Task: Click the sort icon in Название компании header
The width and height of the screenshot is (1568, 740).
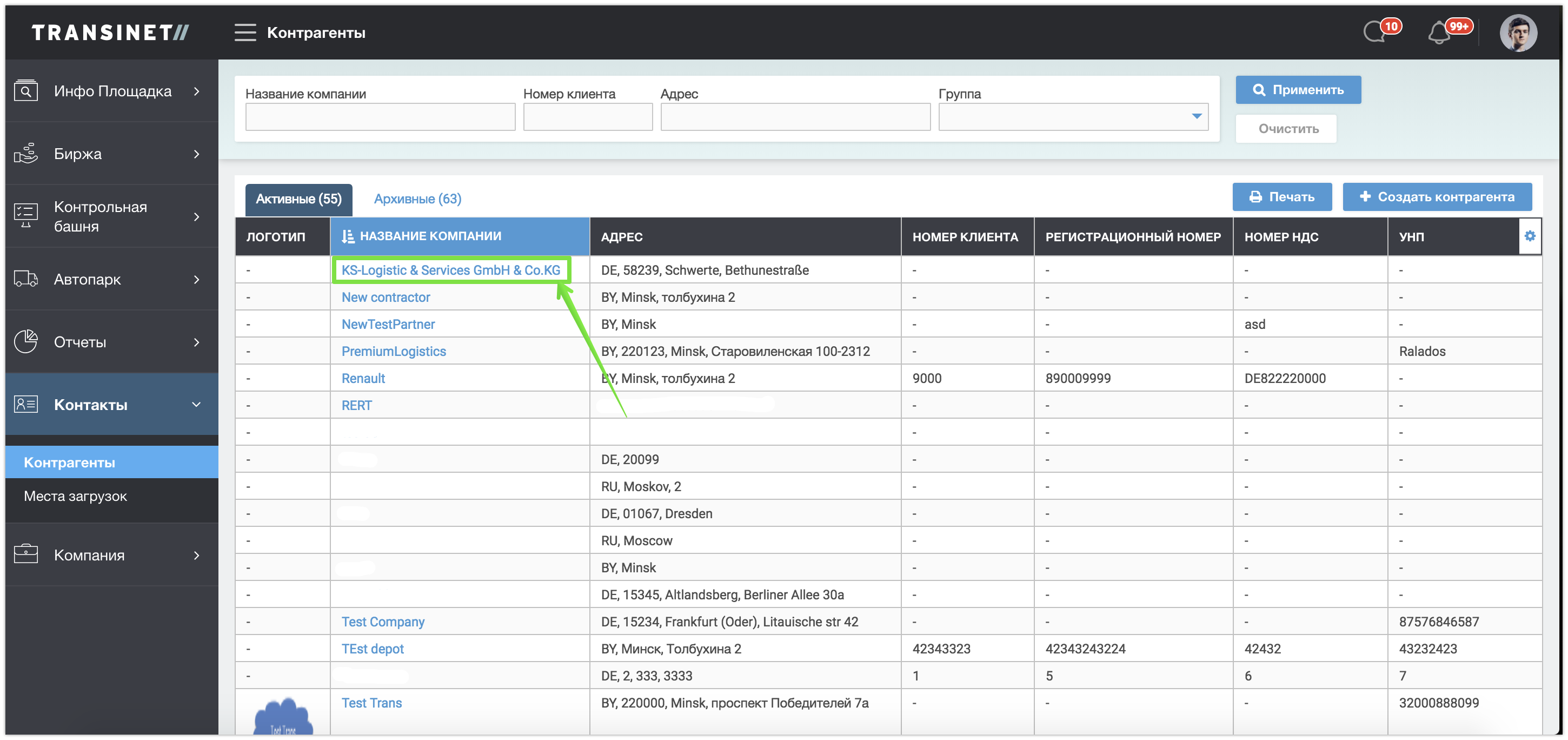Action: [x=348, y=236]
